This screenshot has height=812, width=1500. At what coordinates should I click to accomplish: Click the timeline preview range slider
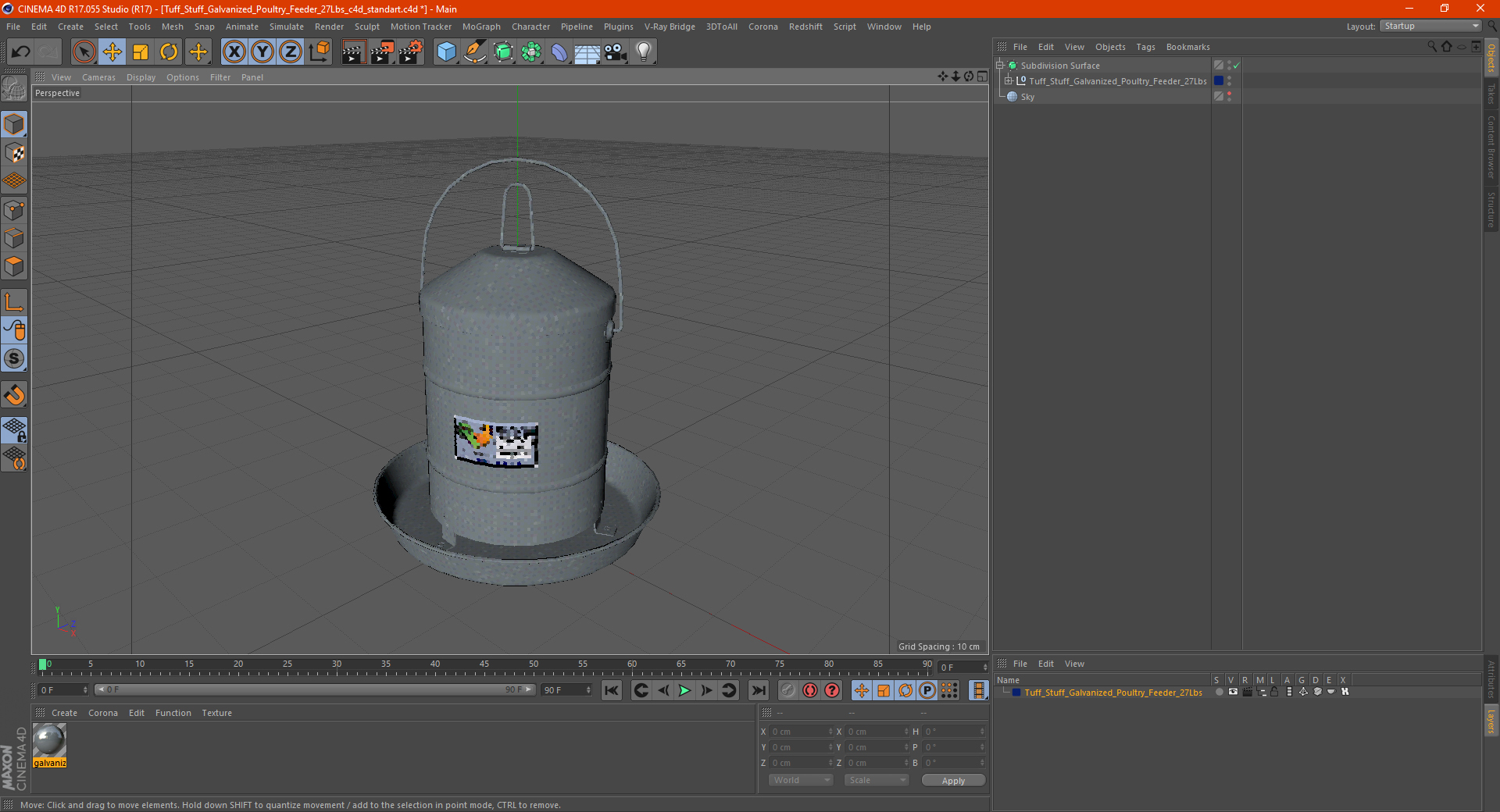[315, 690]
